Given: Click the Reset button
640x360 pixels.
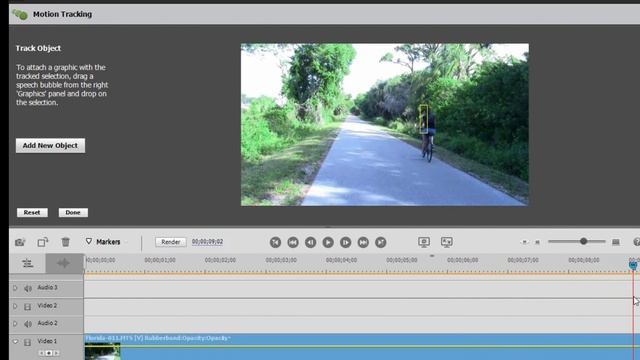Looking at the screenshot, I should click(32, 213).
